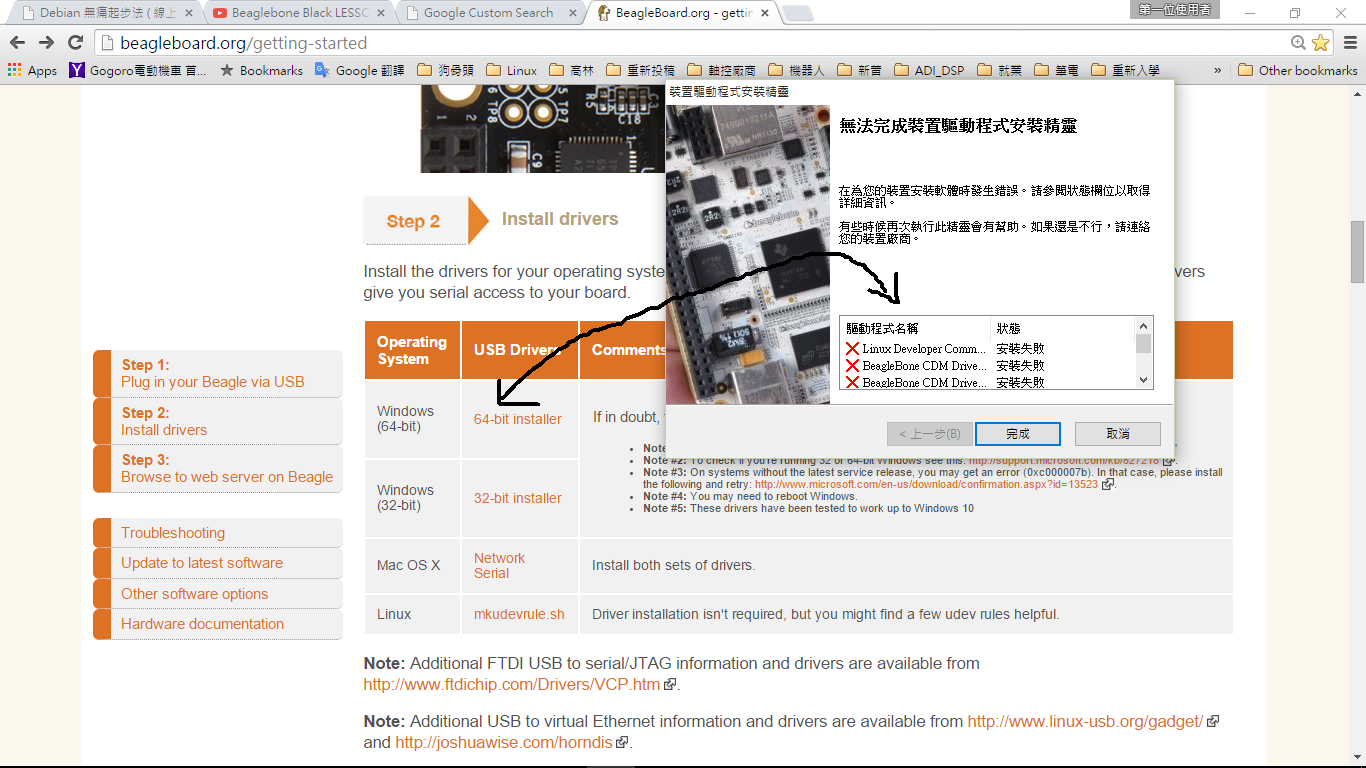
Task: Close the BeagleBoard.org tab
Action: tap(765, 13)
